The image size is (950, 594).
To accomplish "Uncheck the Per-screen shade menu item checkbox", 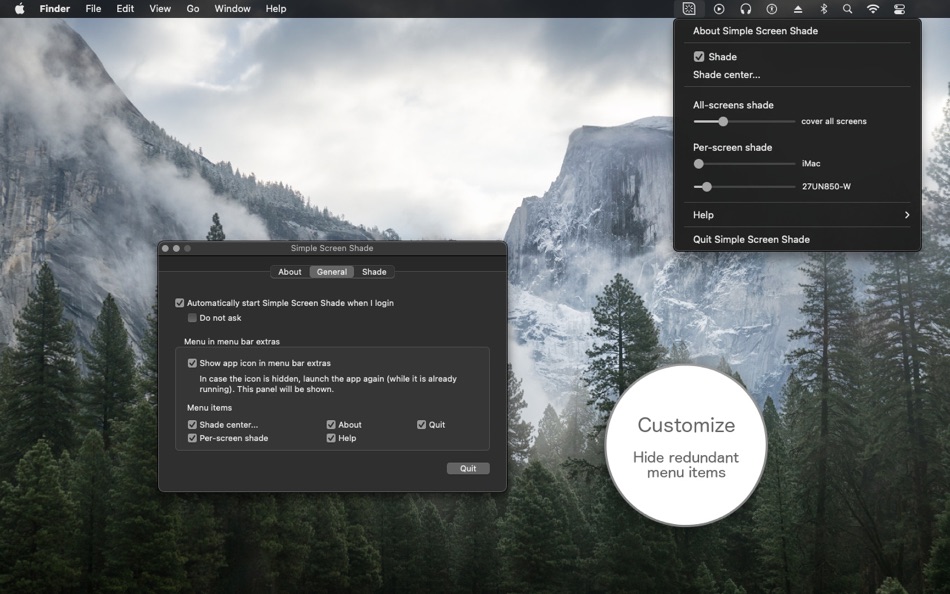I will [x=192, y=438].
